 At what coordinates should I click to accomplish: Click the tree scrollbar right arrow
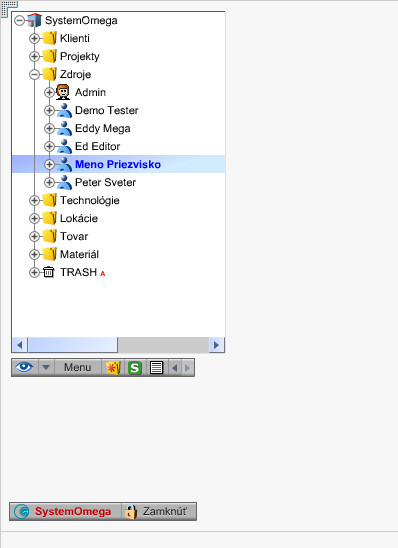(217, 345)
